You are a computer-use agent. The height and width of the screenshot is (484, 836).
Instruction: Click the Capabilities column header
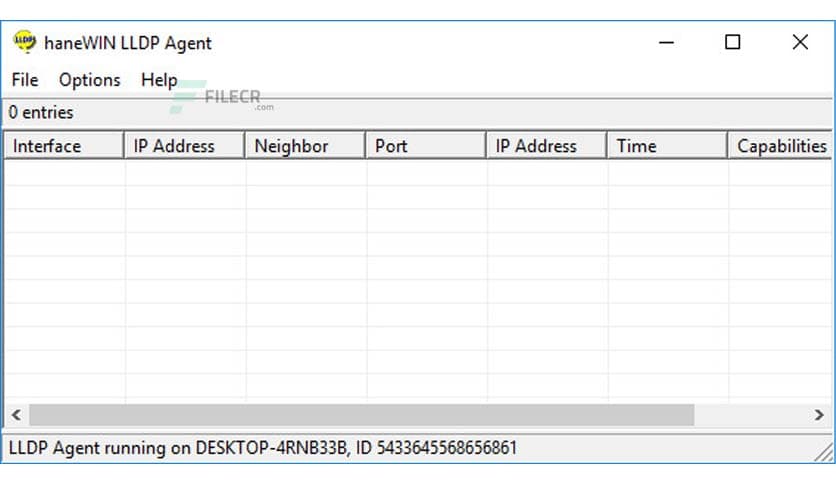[781, 146]
